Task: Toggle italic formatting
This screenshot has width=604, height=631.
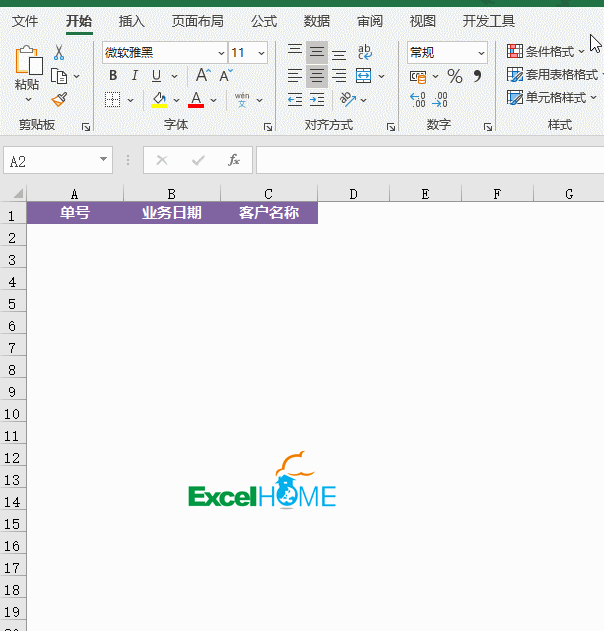Action: click(135, 75)
